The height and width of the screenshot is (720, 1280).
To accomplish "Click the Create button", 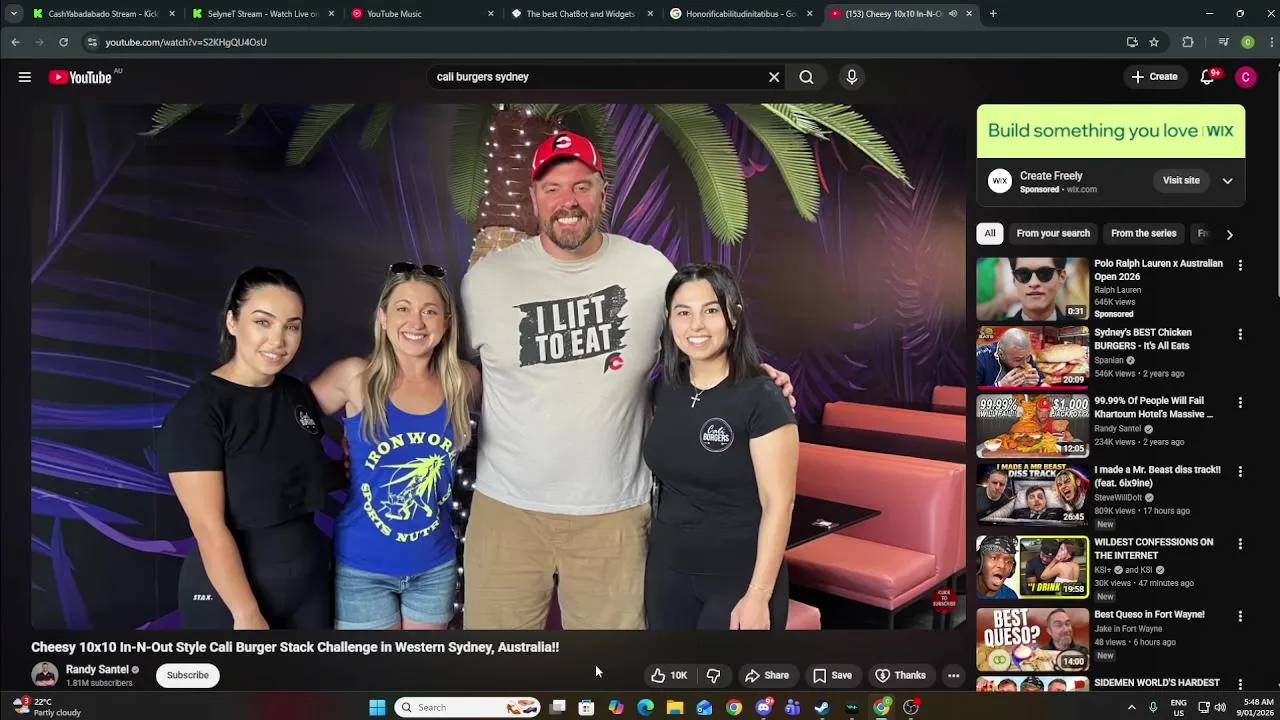I will [x=1155, y=77].
